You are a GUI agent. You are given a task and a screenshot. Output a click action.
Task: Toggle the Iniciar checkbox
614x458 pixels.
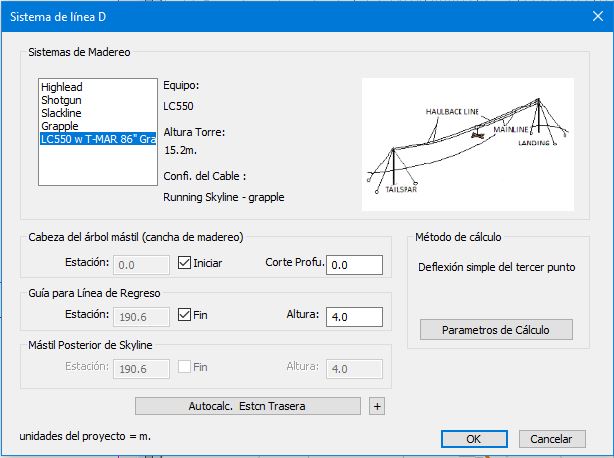[184, 264]
